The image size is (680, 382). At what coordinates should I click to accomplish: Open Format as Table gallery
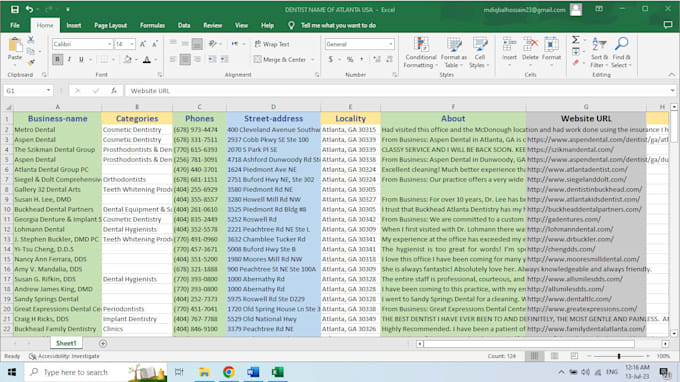(454, 52)
